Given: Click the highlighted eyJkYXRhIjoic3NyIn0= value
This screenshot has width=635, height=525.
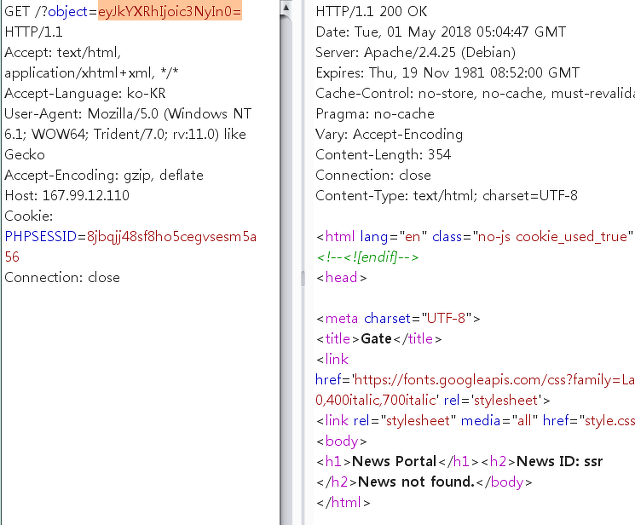Looking at the screenshot, I should (x=170, y=11).
